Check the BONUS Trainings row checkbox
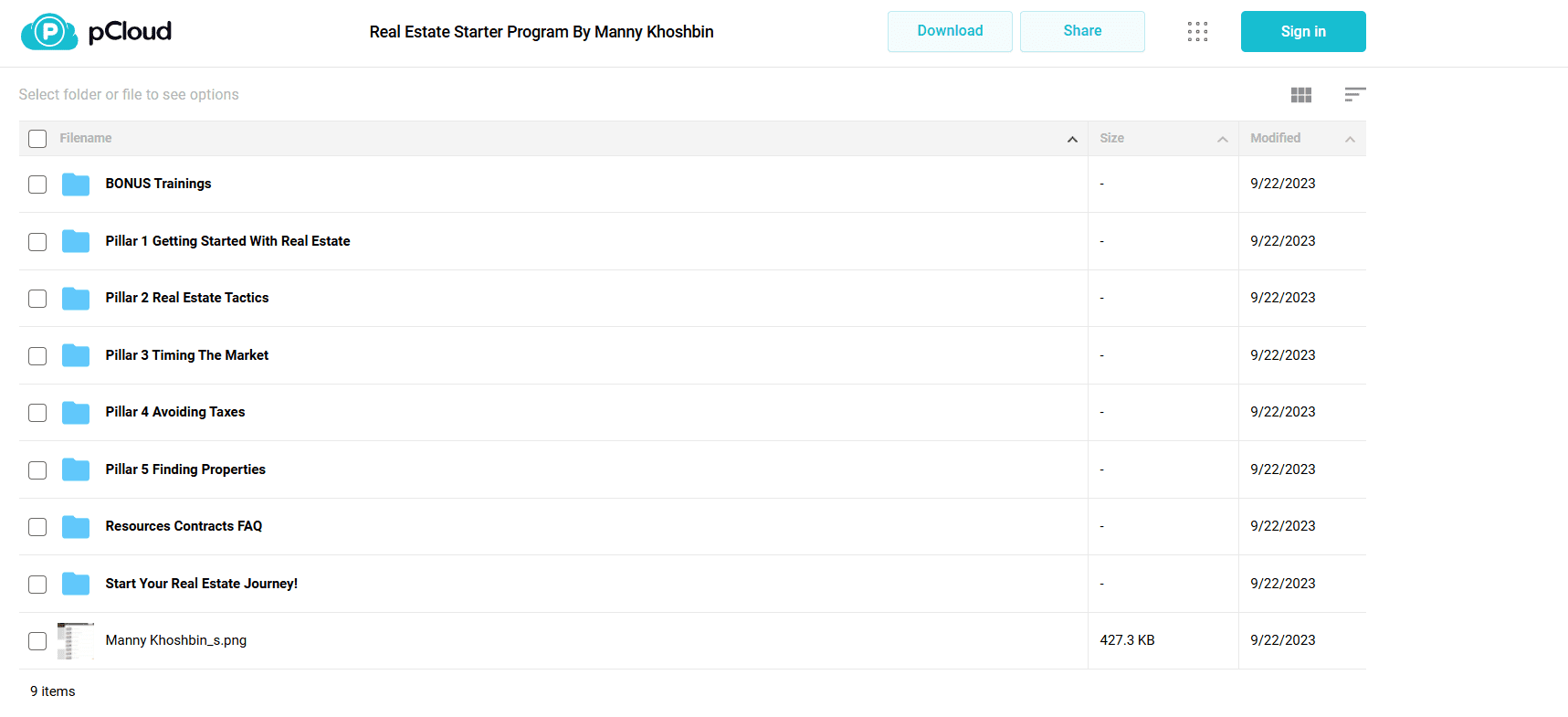The height and width of the screenshot is (717, 1568). (37, 185)
